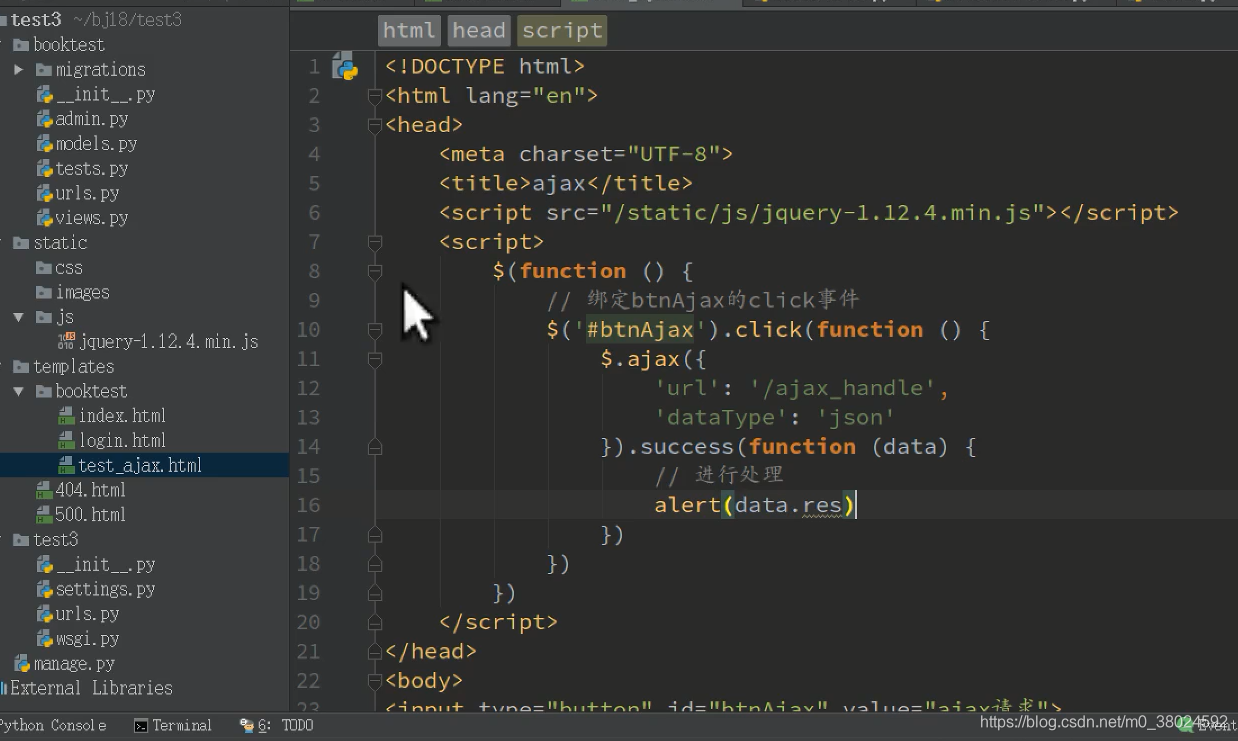The height and width of the screenshot is (741, 1238).
Task: Open jquery-1.12.4.min.js file
Action: [169, 342]
